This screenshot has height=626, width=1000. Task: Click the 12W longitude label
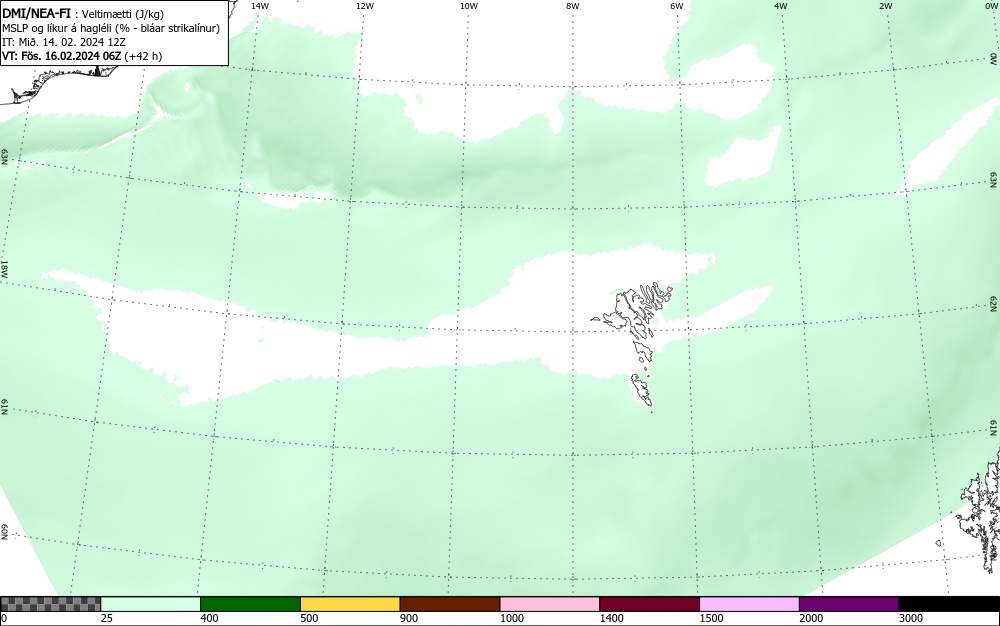click(365, 6)
